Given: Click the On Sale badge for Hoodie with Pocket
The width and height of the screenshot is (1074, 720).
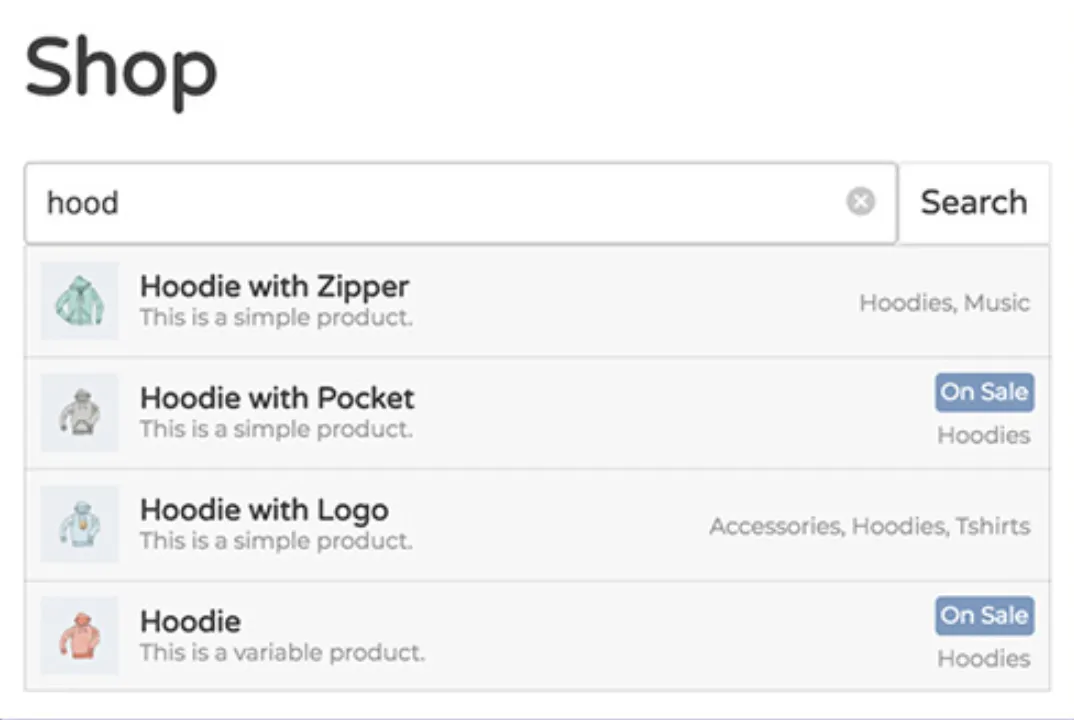Looking at the screenshot, I should pyautogui.click(x=984, y=392).
